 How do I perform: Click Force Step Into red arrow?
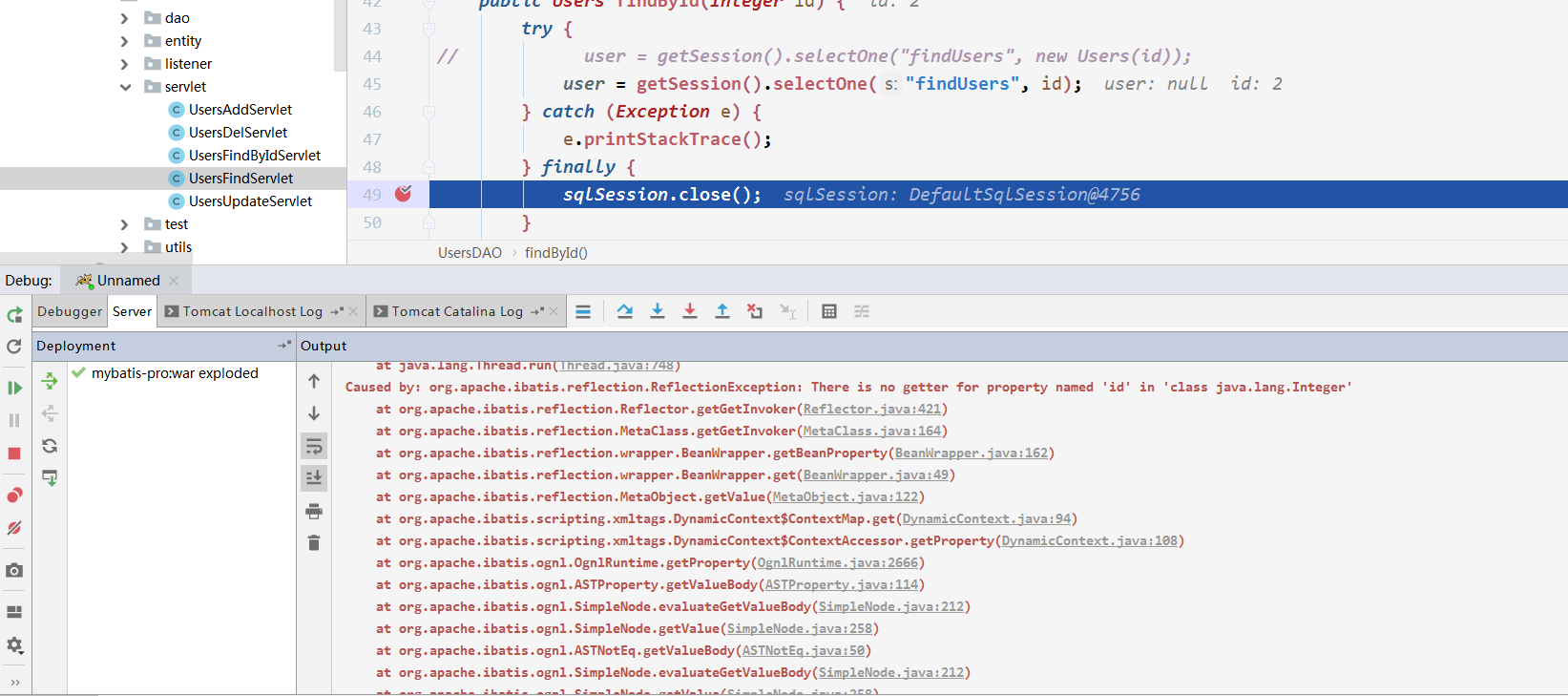(690, 311)
